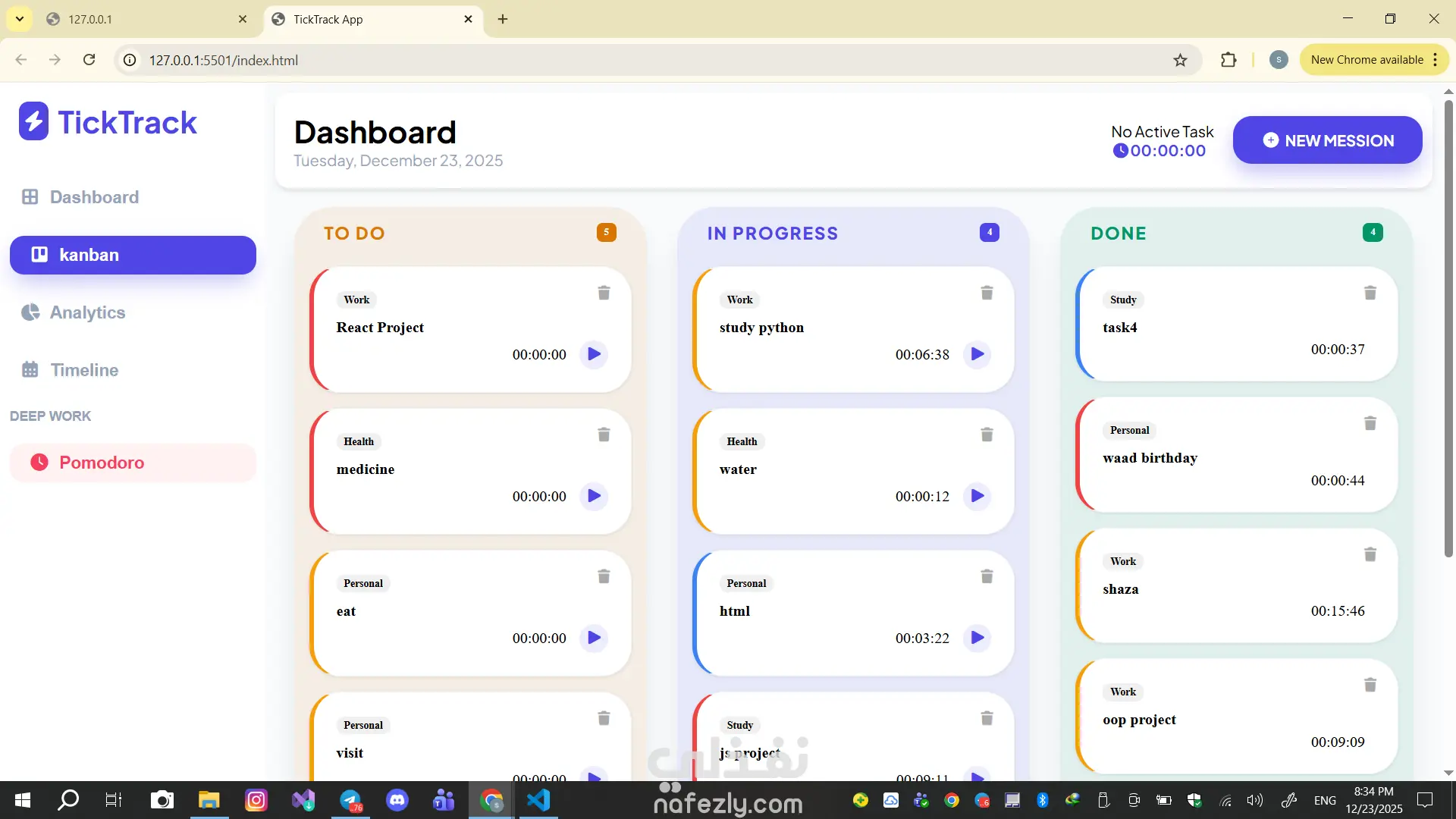This screenshot has width=1456, height=819.
Task: Go to Analytics page
Action: point(87,312)
